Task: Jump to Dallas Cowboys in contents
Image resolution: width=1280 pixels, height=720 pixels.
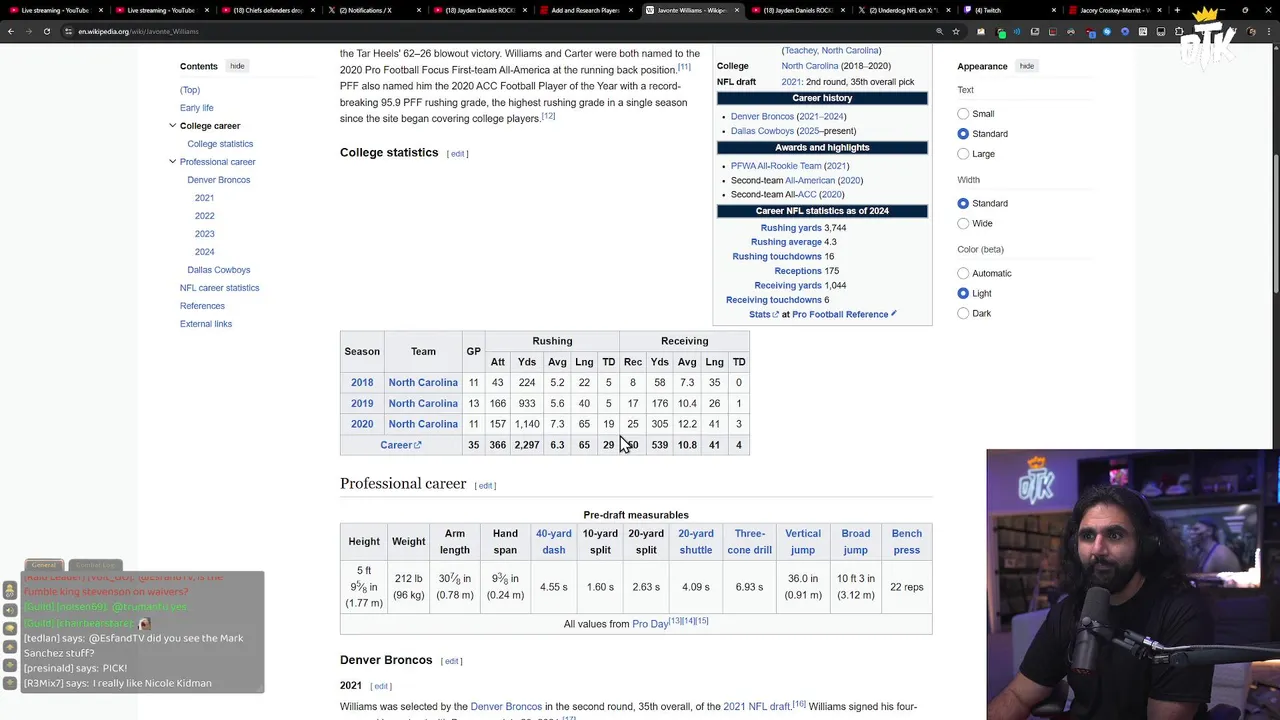Action: pyautogui.click(x=218, y=270)
